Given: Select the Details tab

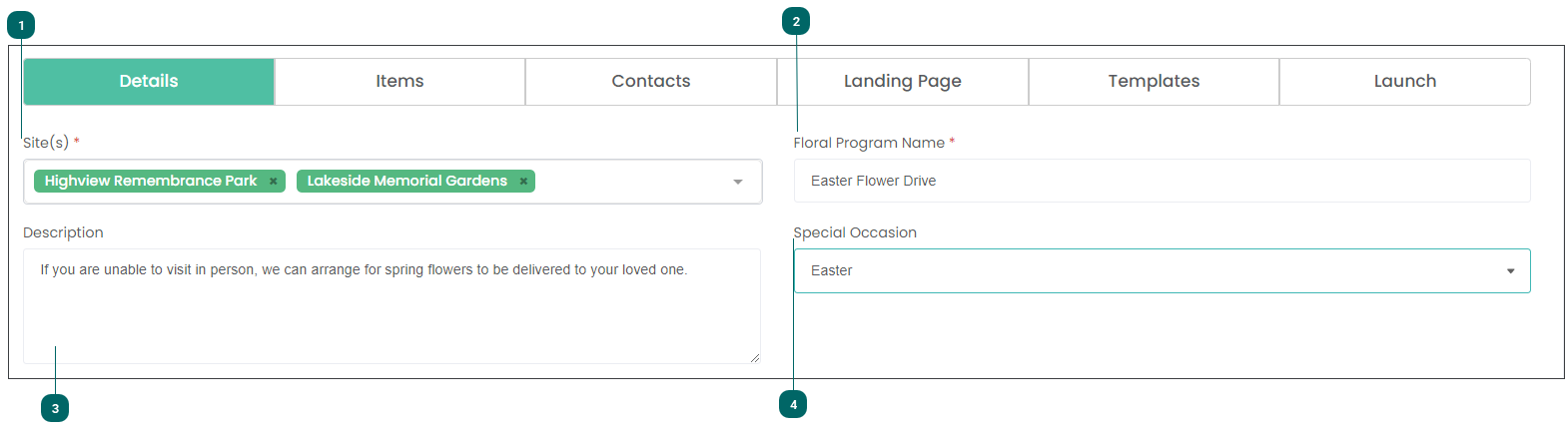Looking at the screenshot, I should point(149,82).
